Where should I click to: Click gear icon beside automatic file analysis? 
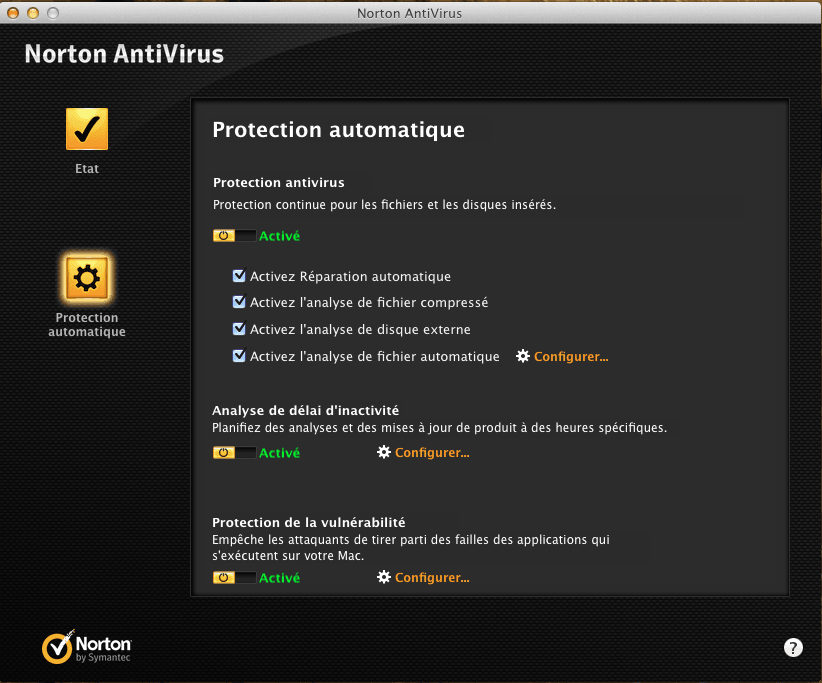(x=522, y=356)
